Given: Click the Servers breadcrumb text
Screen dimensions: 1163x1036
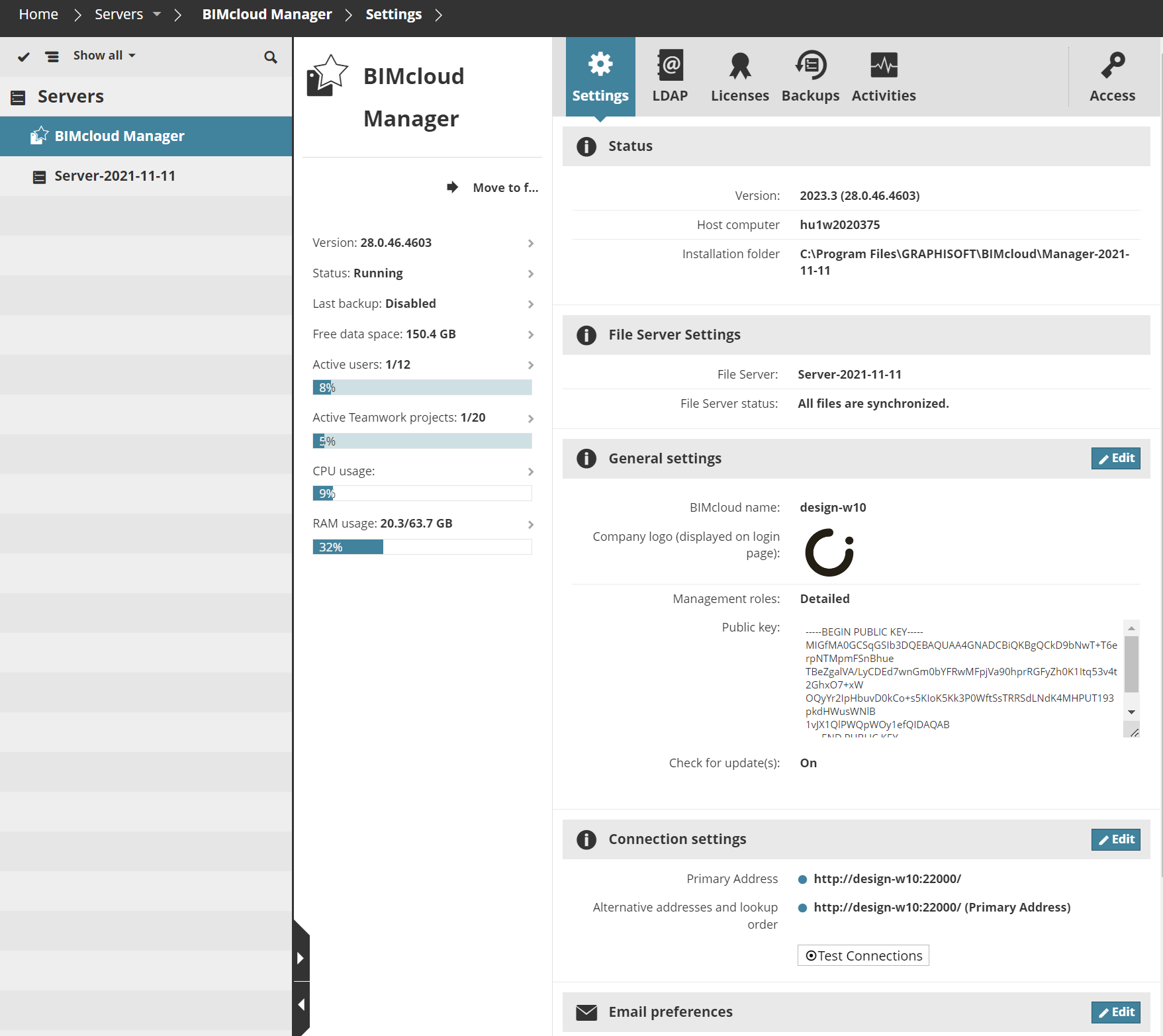Looking at the screenshot, I should tap(118, 15).
